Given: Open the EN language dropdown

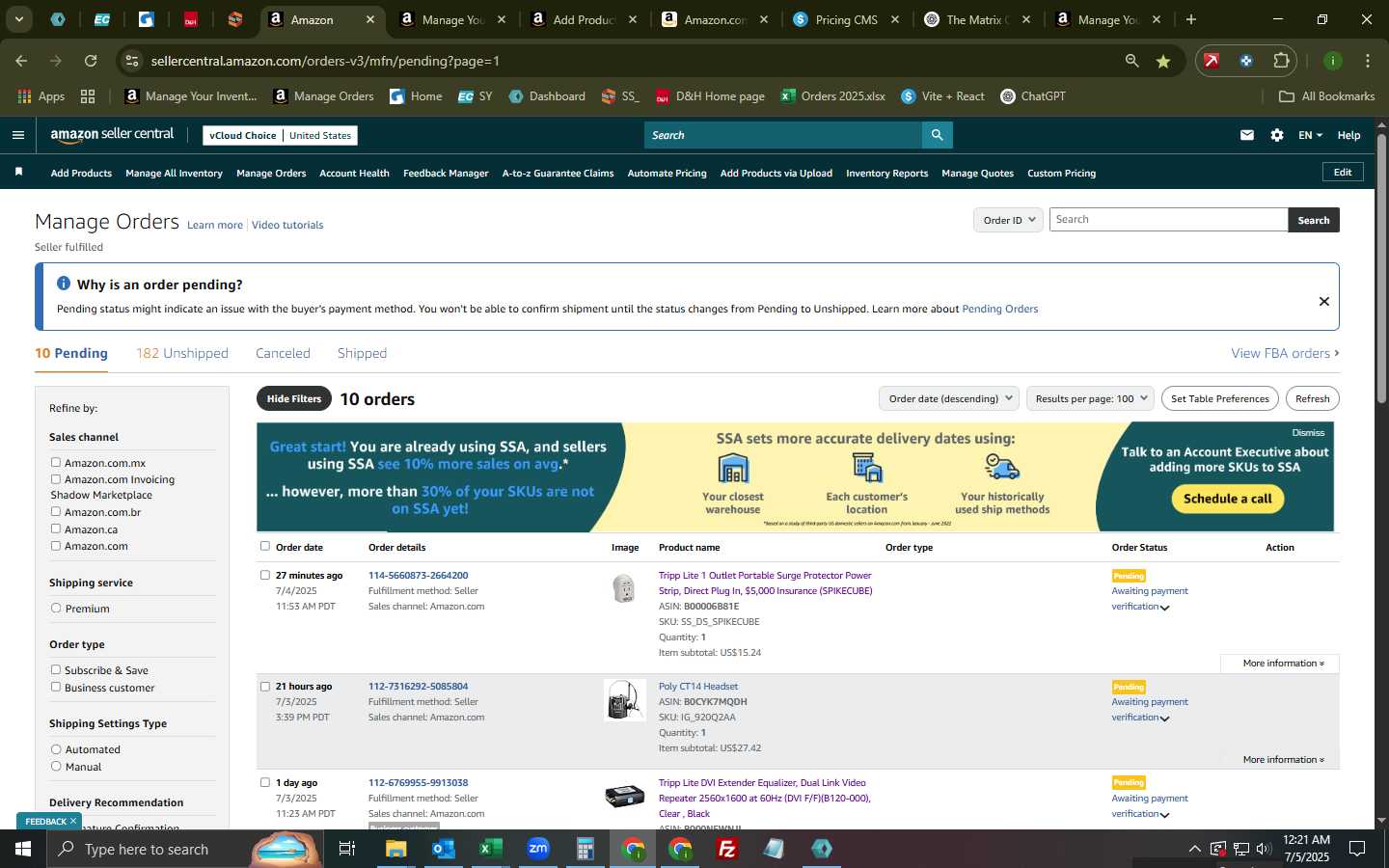Looking at the screenshot, I should tap(1310, 135).
